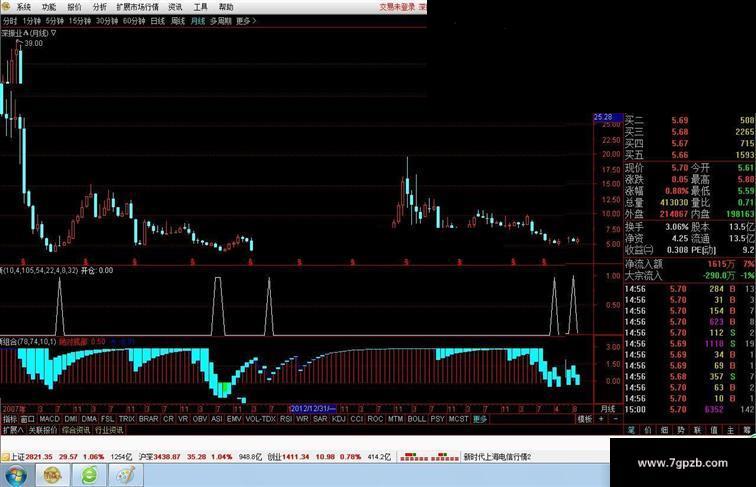Select the OBV indicator
The image size is (756, 487).
(x=200, y=419)
